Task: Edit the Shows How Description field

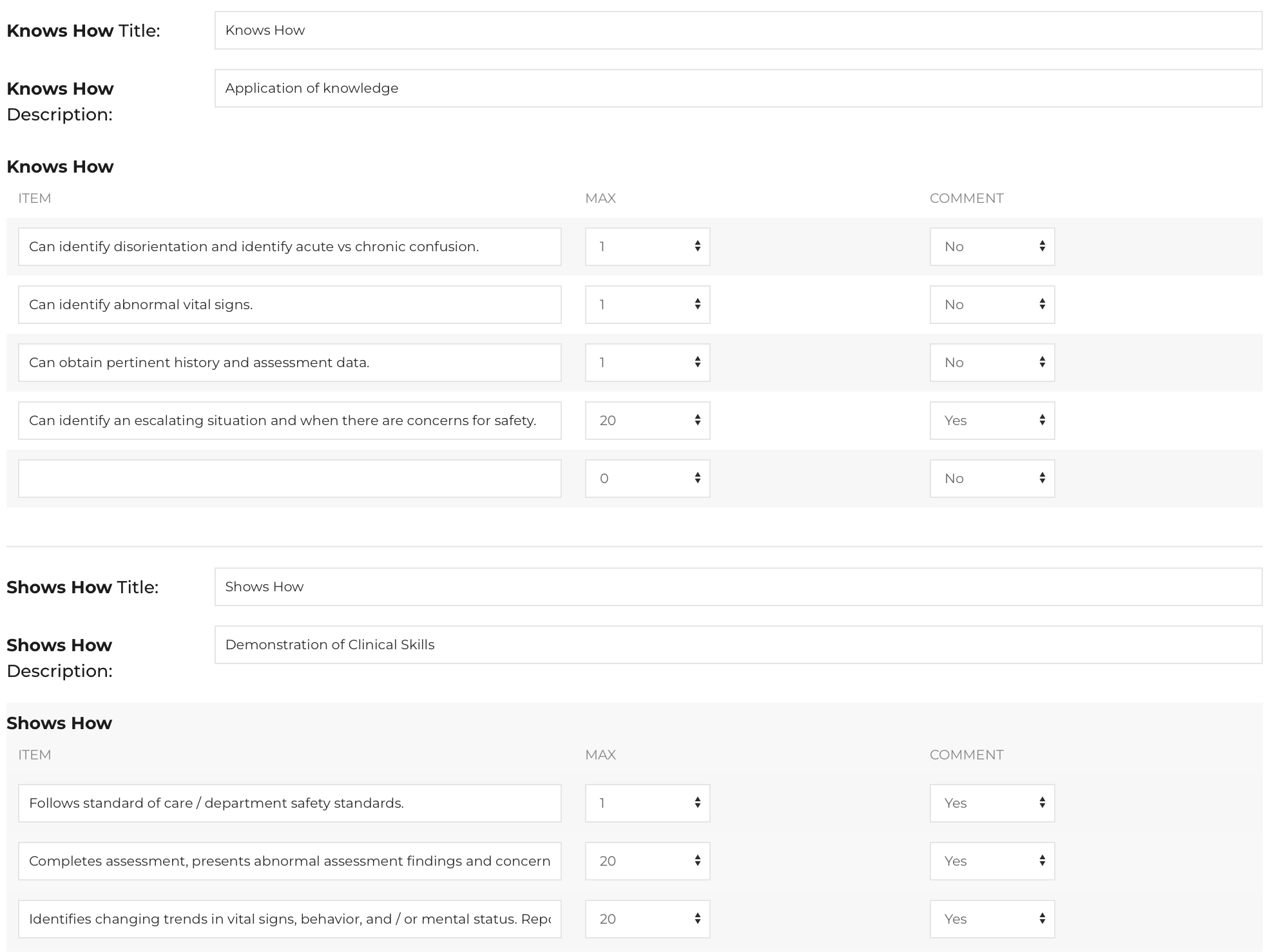Action: 738,645
